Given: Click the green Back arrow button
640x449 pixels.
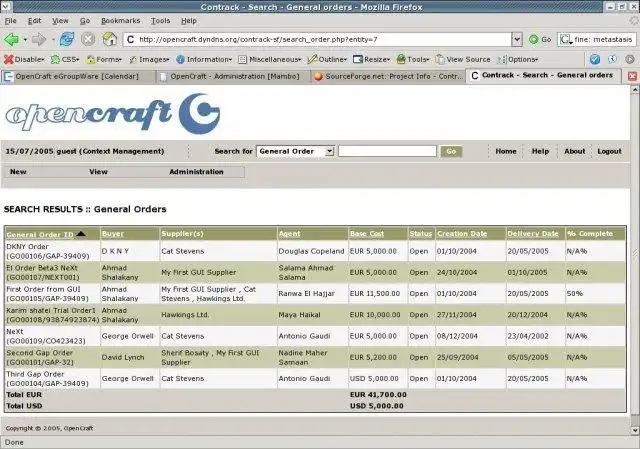Looking at the screenshot, I should (x=11, y=40).
